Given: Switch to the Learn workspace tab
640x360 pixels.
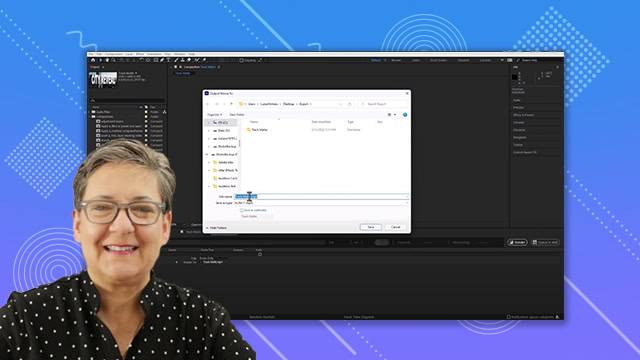Looking at the screenshot, I should [416, 60].
